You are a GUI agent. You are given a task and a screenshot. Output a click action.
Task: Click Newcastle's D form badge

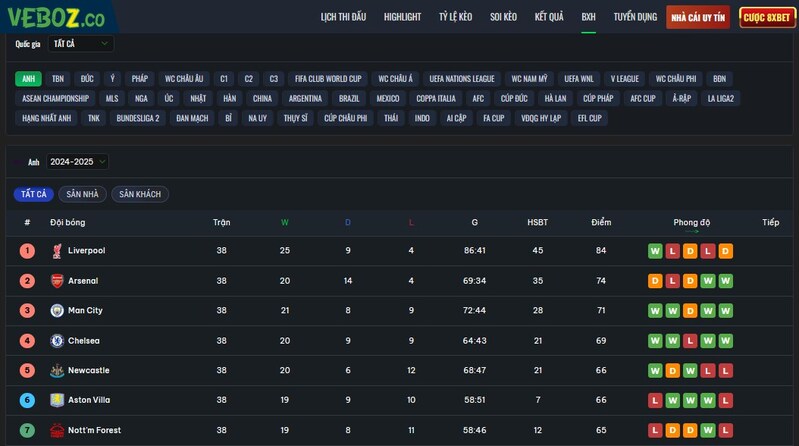tap(673, 371)
